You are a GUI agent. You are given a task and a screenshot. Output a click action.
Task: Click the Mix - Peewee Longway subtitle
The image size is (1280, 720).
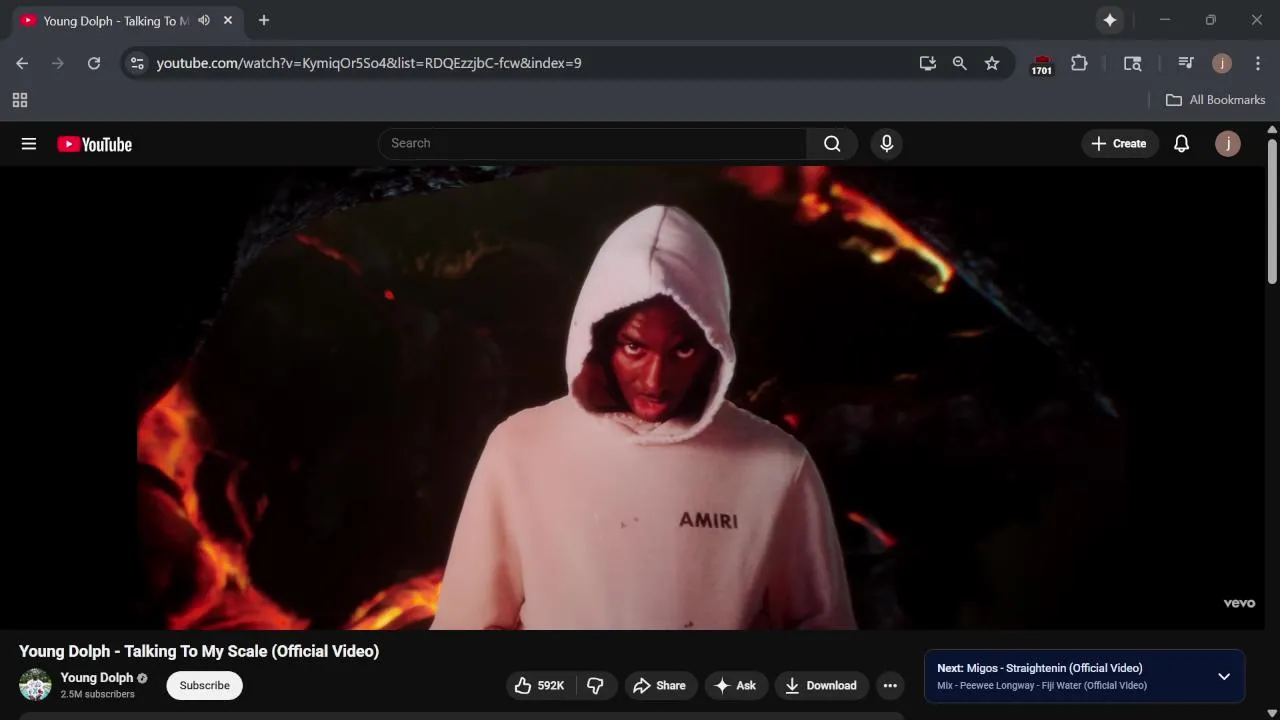click(x=1042, y=686)
